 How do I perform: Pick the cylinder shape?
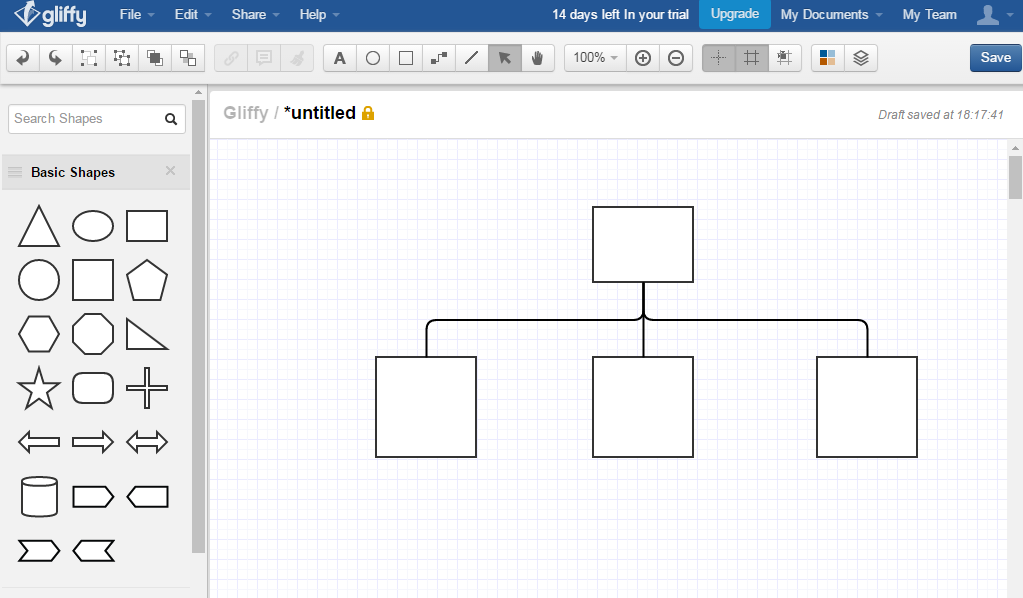39,496
